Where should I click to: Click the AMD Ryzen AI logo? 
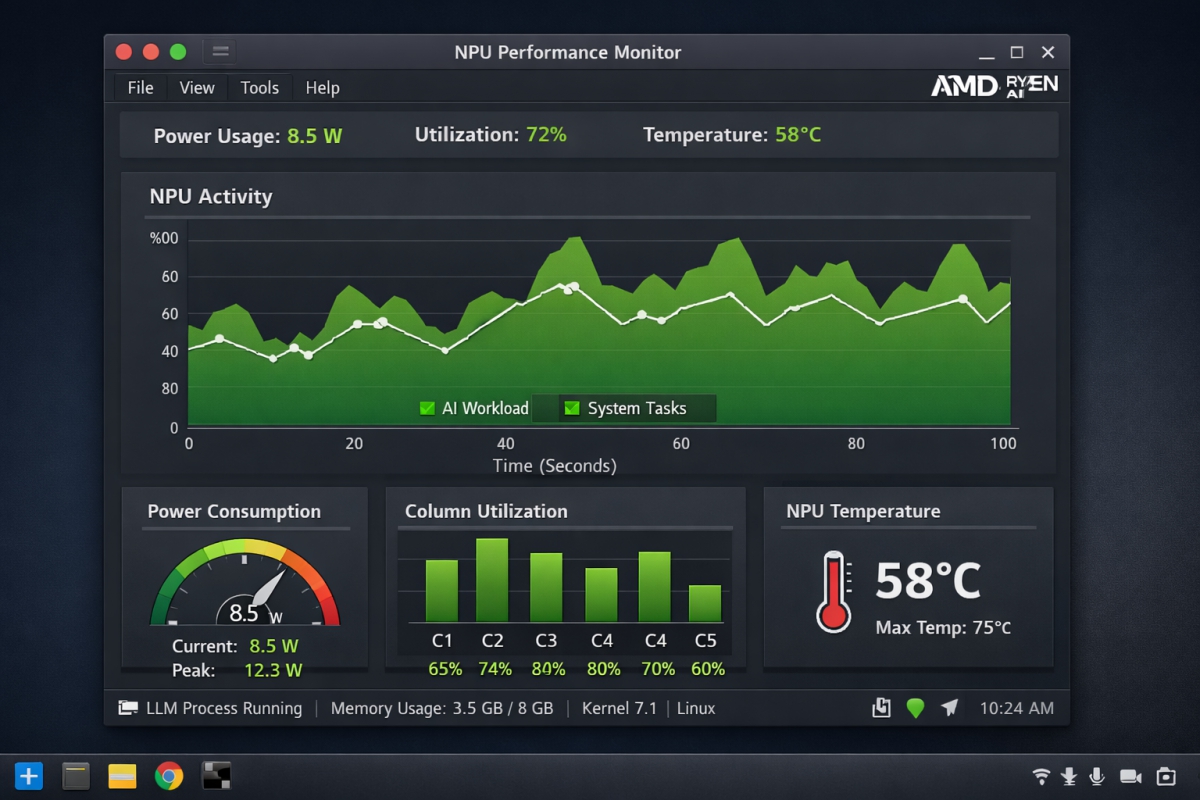[x=995, y=87]
